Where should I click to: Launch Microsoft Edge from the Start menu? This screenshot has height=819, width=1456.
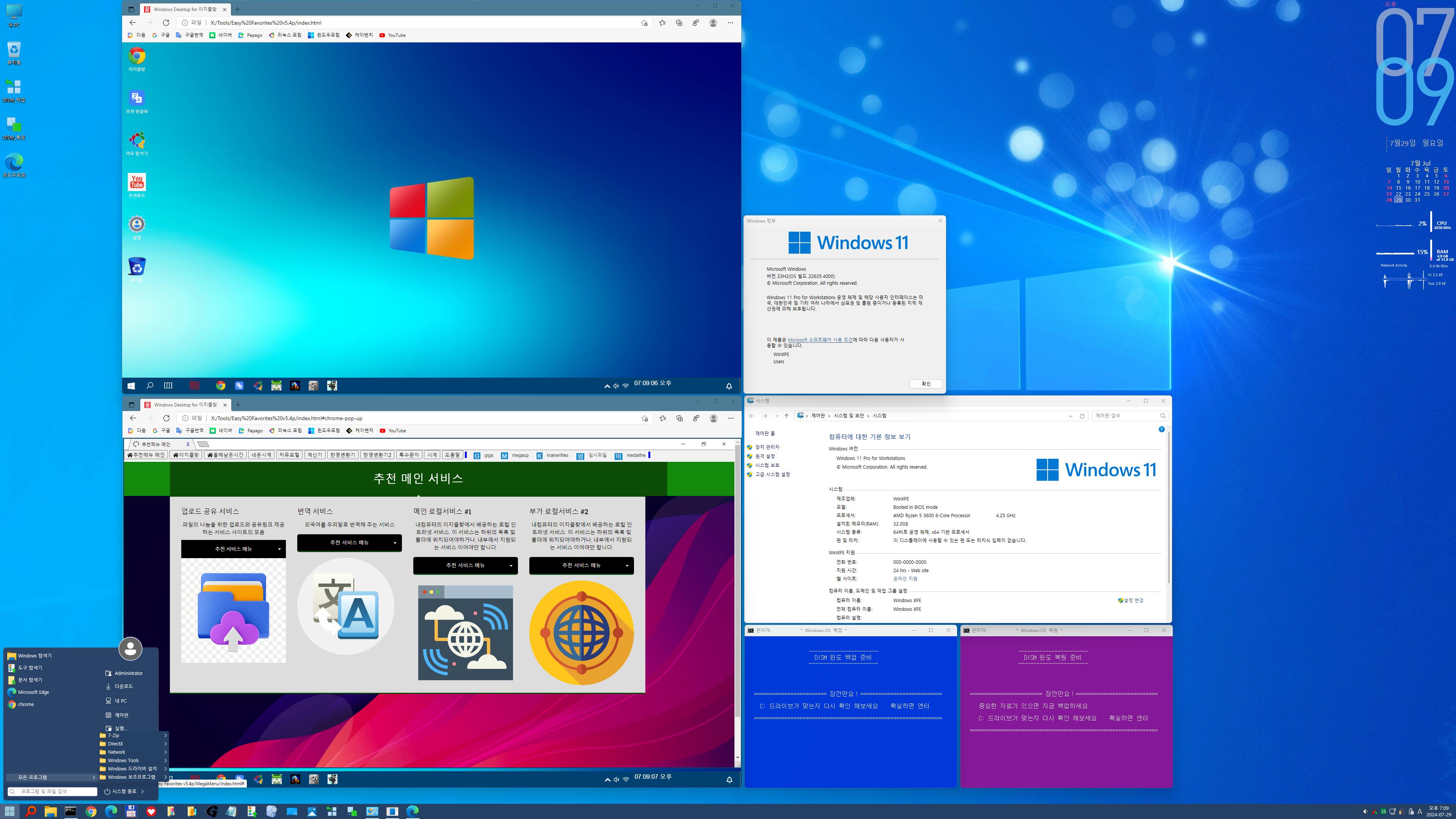pyautogui.click(x=28, y=692)
